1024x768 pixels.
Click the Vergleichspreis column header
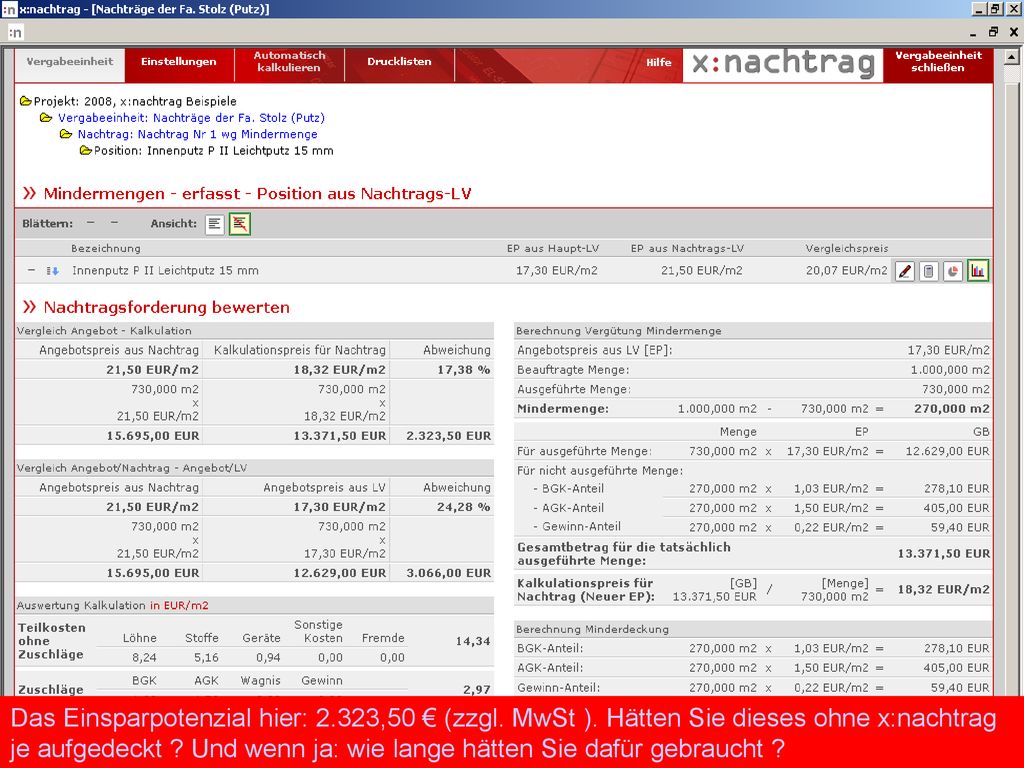[x=847, y=248]
